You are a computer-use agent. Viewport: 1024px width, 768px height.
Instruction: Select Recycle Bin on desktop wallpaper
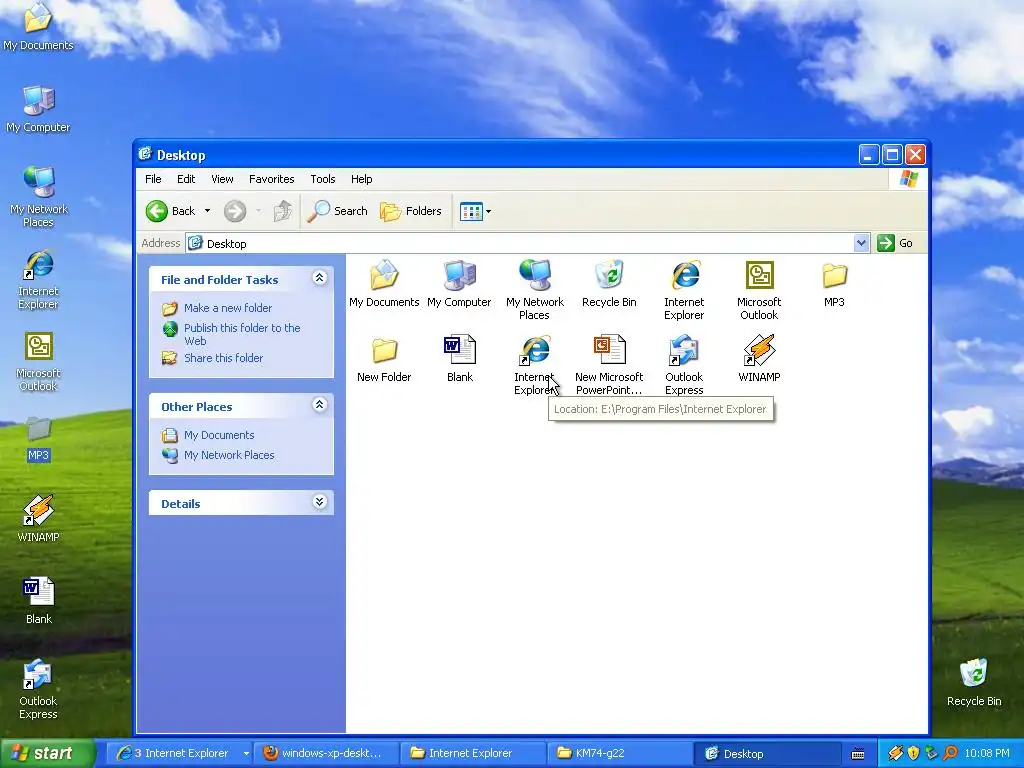[x=974, y=682]
